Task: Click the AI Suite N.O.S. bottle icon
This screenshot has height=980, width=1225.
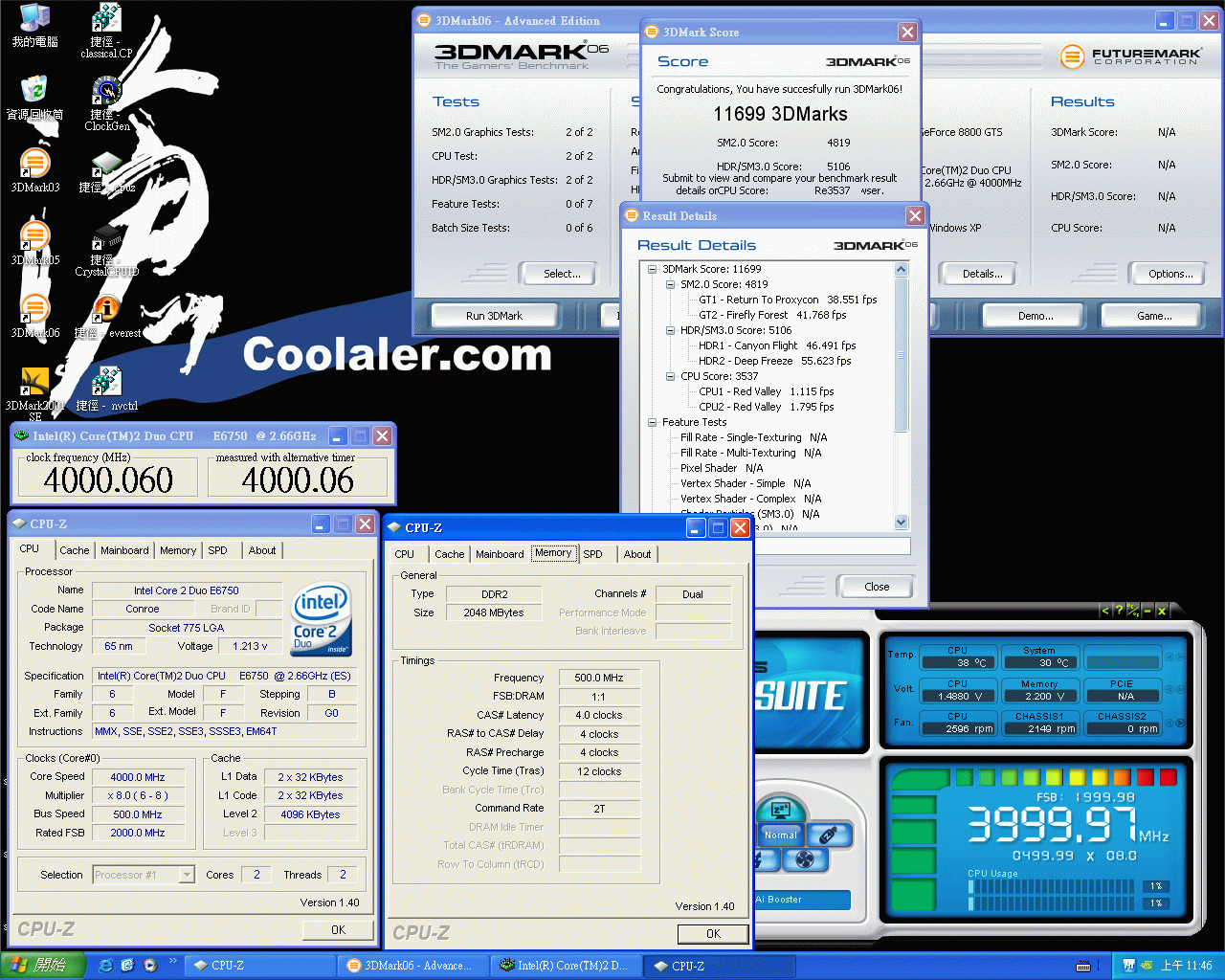Action: click(x=829, y=835)
